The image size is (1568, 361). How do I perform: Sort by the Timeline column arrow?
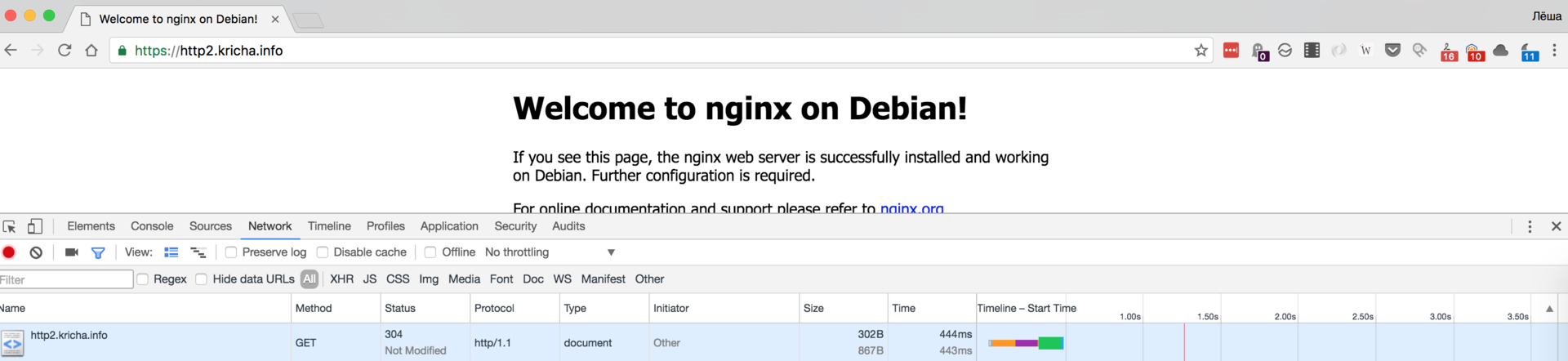coord(1549,309)
